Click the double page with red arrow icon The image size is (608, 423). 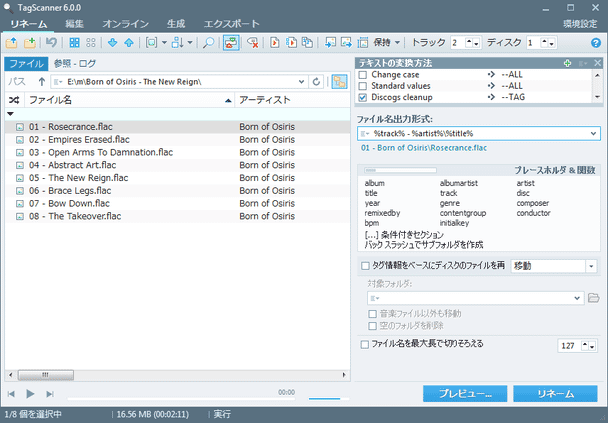[291, 43]
